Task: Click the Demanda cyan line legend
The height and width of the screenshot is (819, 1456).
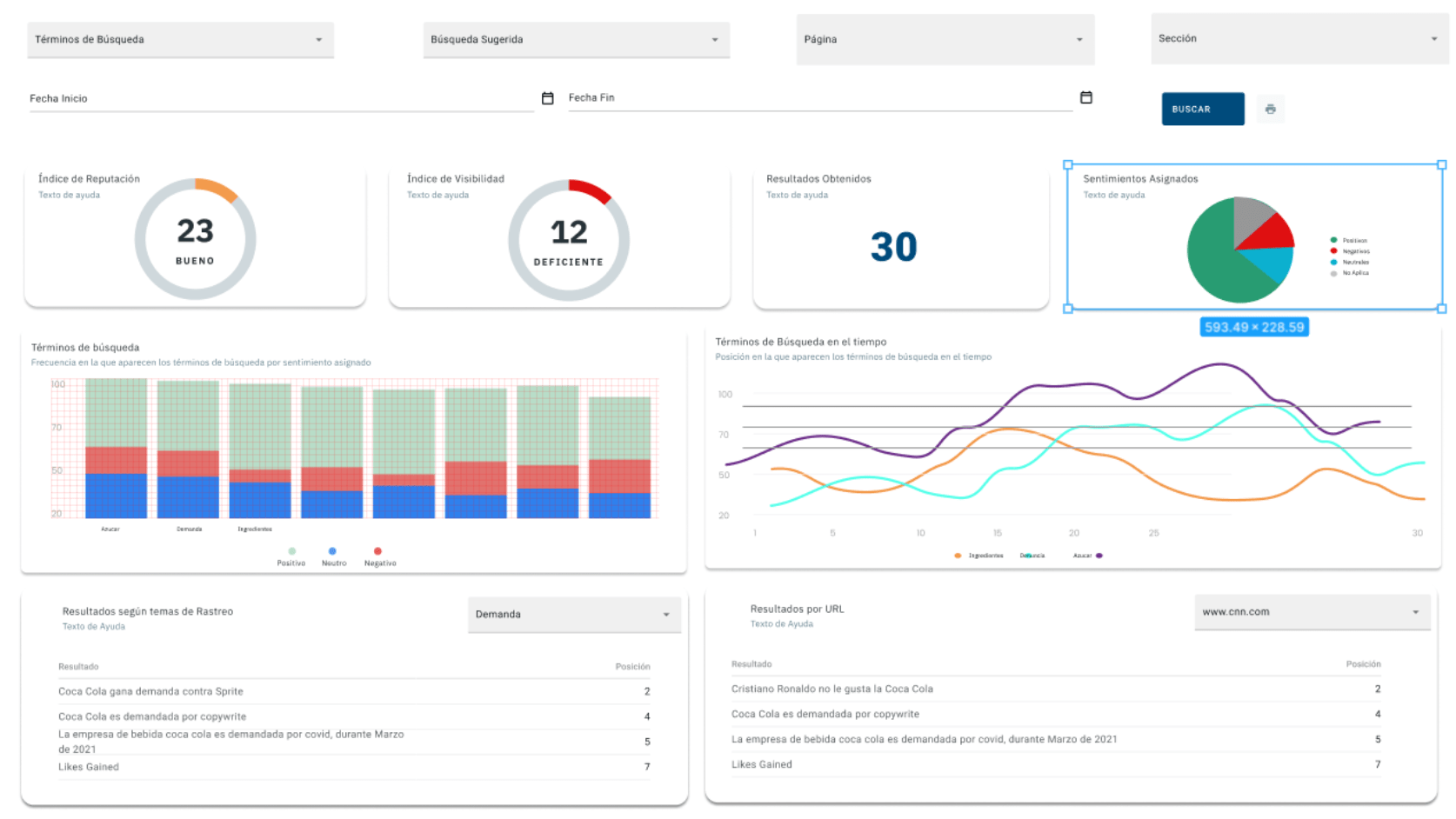Action: tap(1032, 556)
